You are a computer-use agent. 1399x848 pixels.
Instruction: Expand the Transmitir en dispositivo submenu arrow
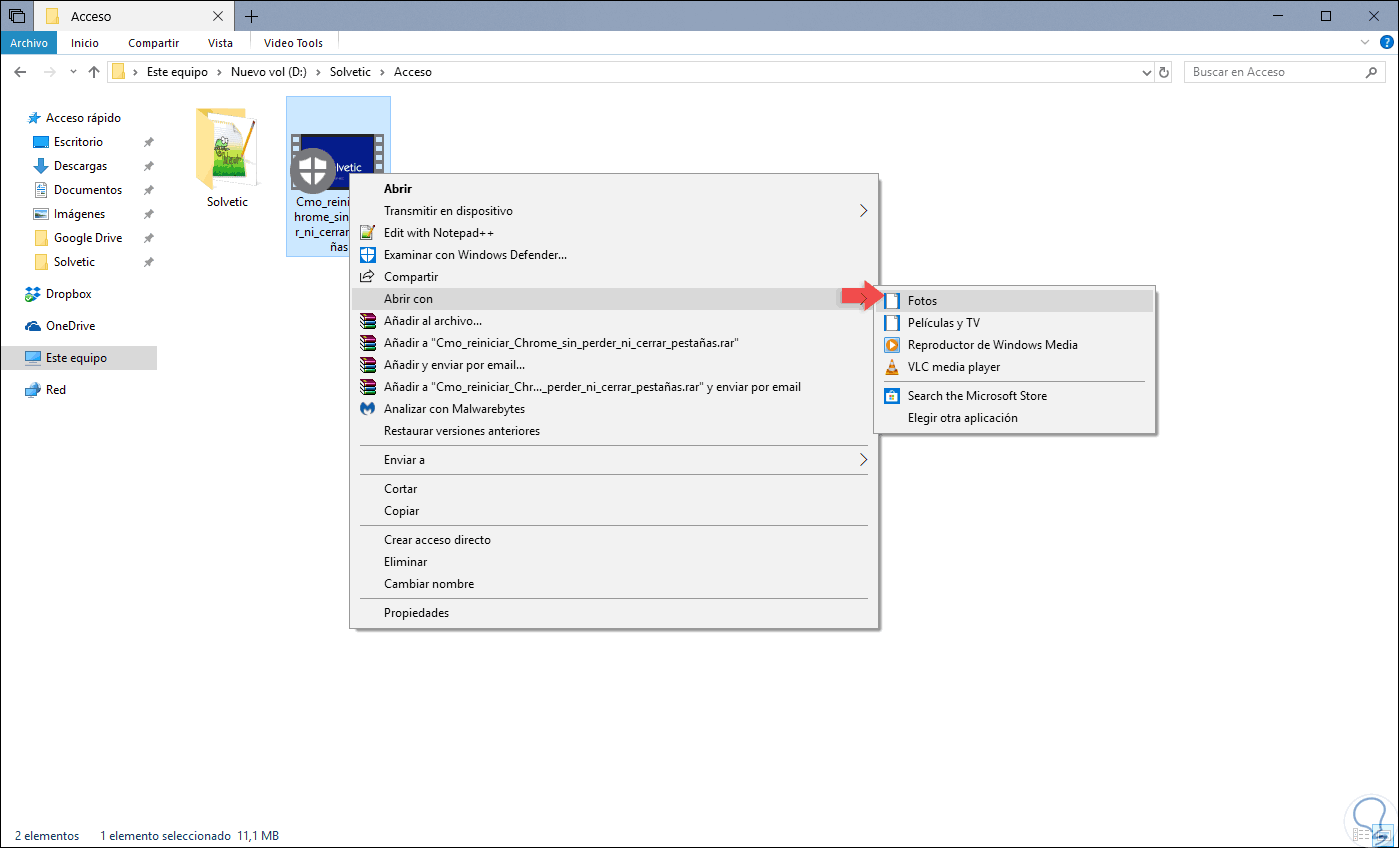click(863, 211)
